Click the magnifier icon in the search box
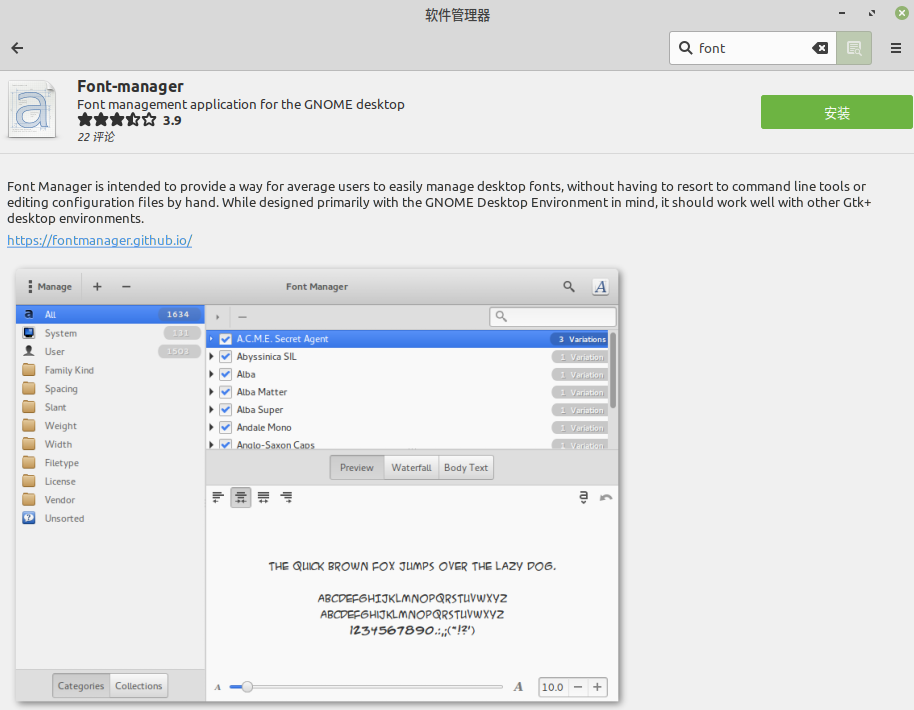914x710 pixels. pos(686,48)
